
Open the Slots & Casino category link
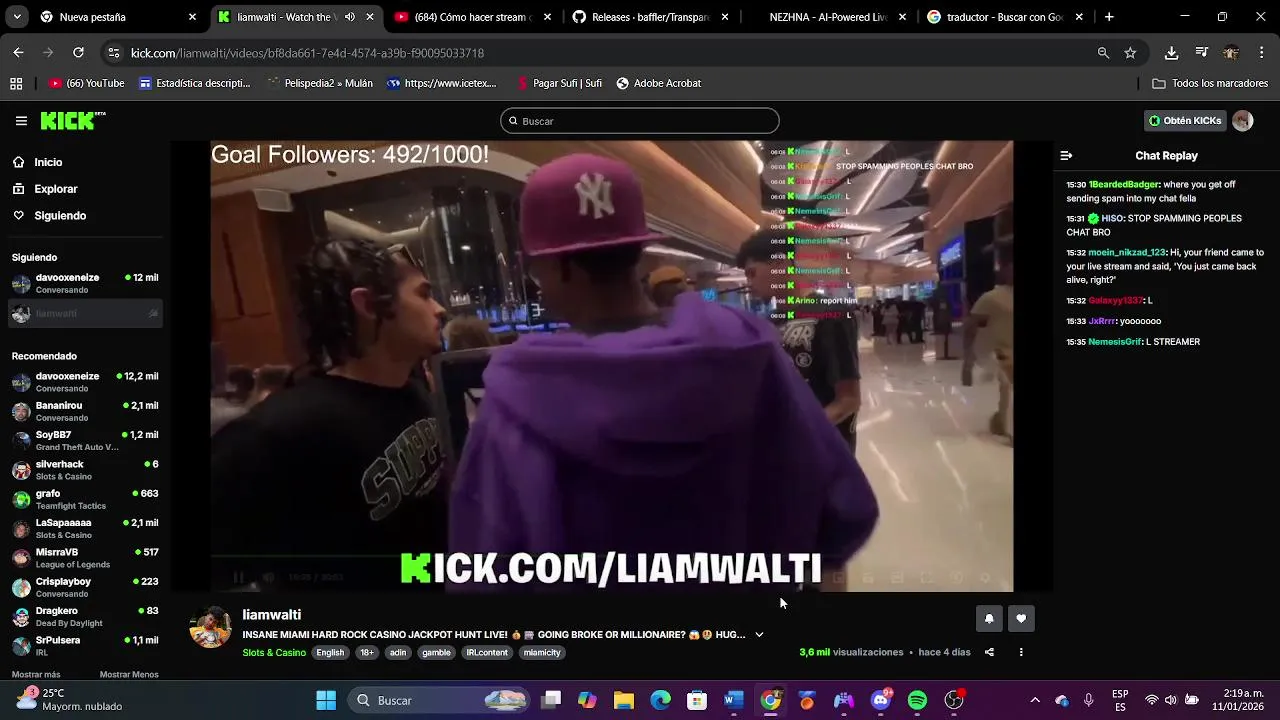[274, 653]
